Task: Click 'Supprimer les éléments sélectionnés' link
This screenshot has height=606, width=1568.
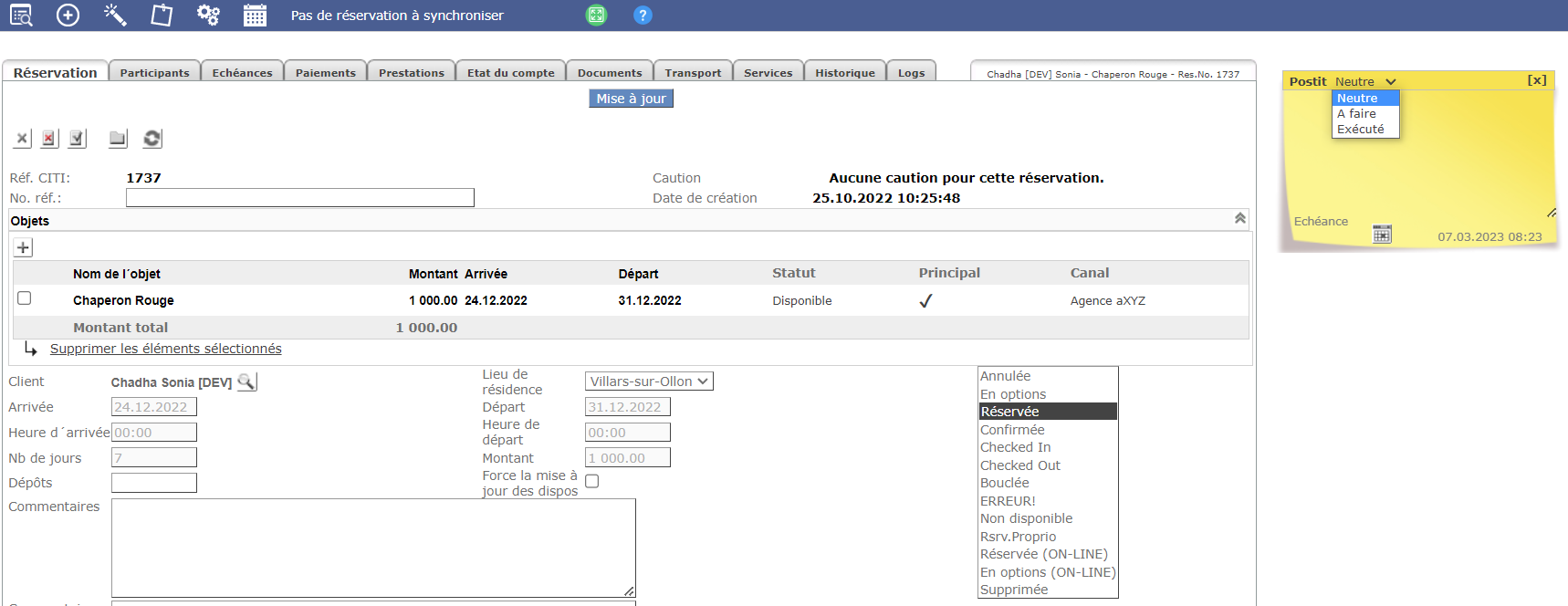Action: coord(165,350)
